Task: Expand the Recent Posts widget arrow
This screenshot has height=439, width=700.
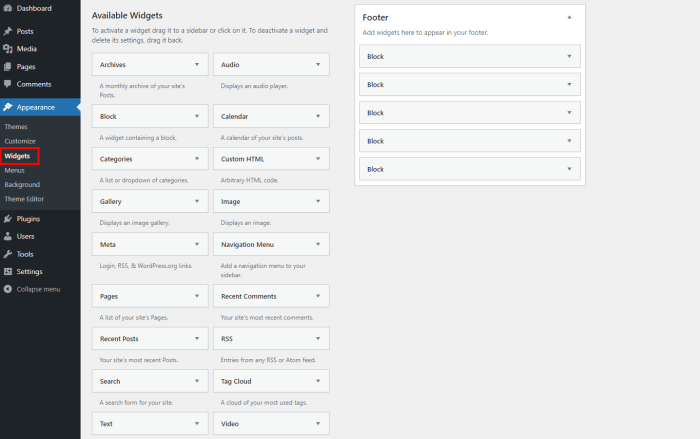Action: tap(197, 339)
